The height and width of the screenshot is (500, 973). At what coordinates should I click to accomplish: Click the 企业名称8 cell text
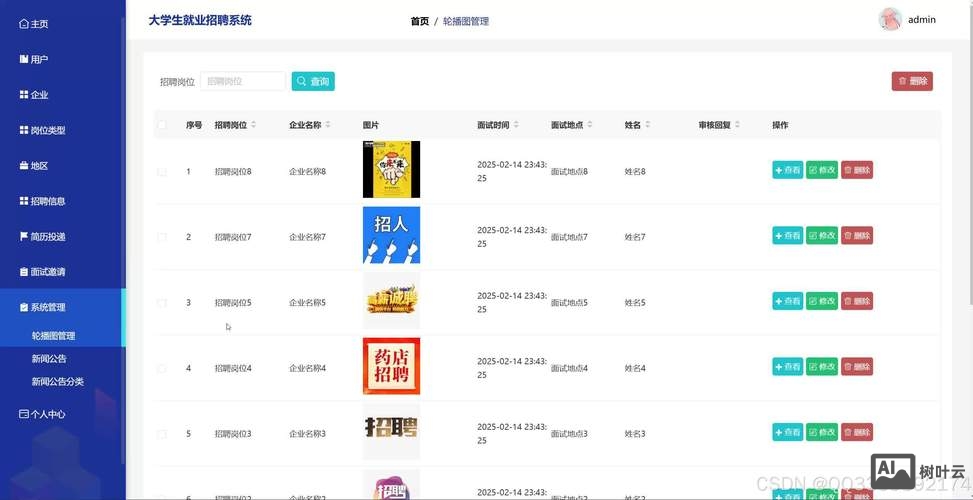pos(307,171)
